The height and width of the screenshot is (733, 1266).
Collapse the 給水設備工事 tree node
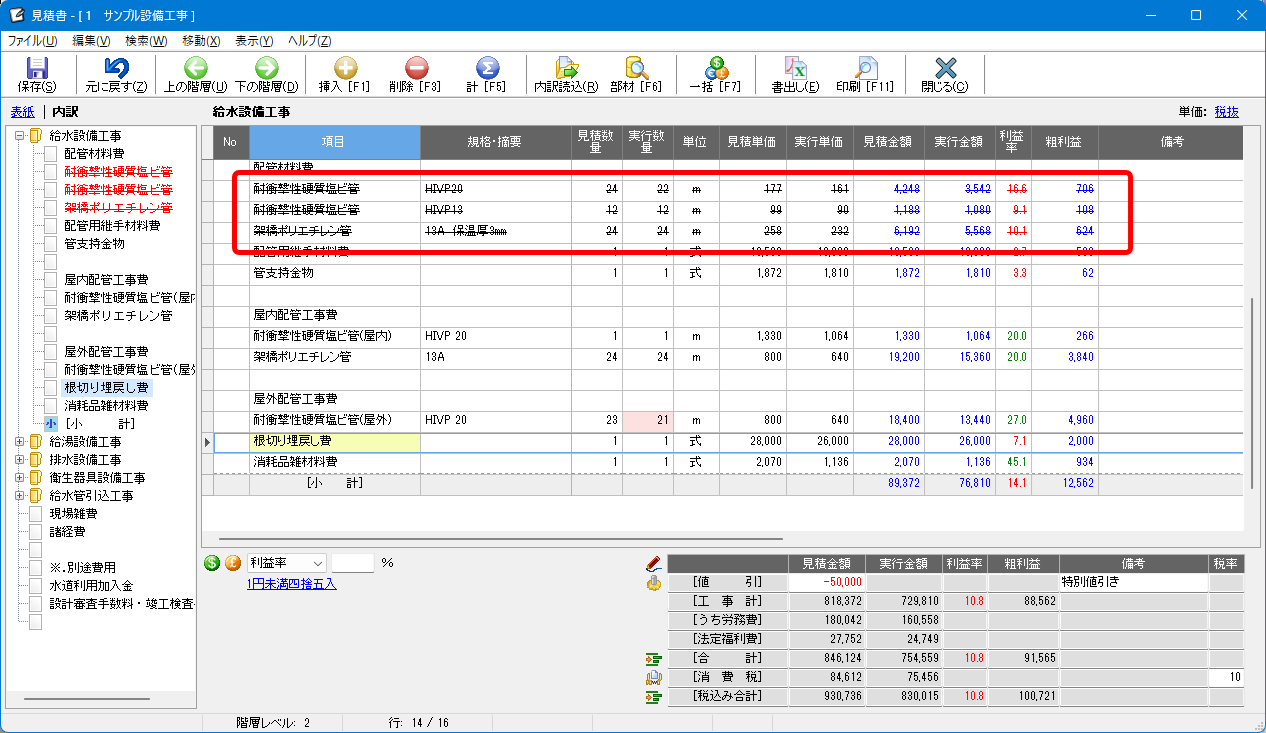point(19,136)
